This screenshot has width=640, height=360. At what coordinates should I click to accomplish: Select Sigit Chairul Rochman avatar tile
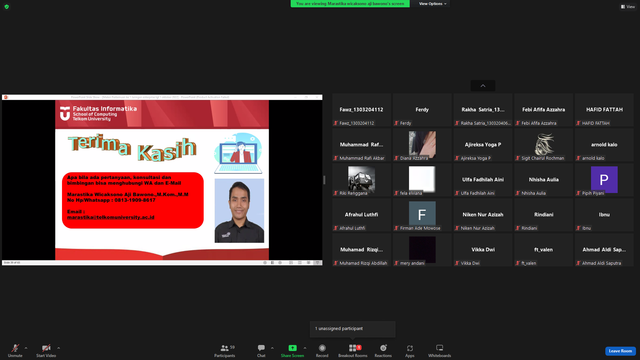pyautogui.click(x=543, y=145)
